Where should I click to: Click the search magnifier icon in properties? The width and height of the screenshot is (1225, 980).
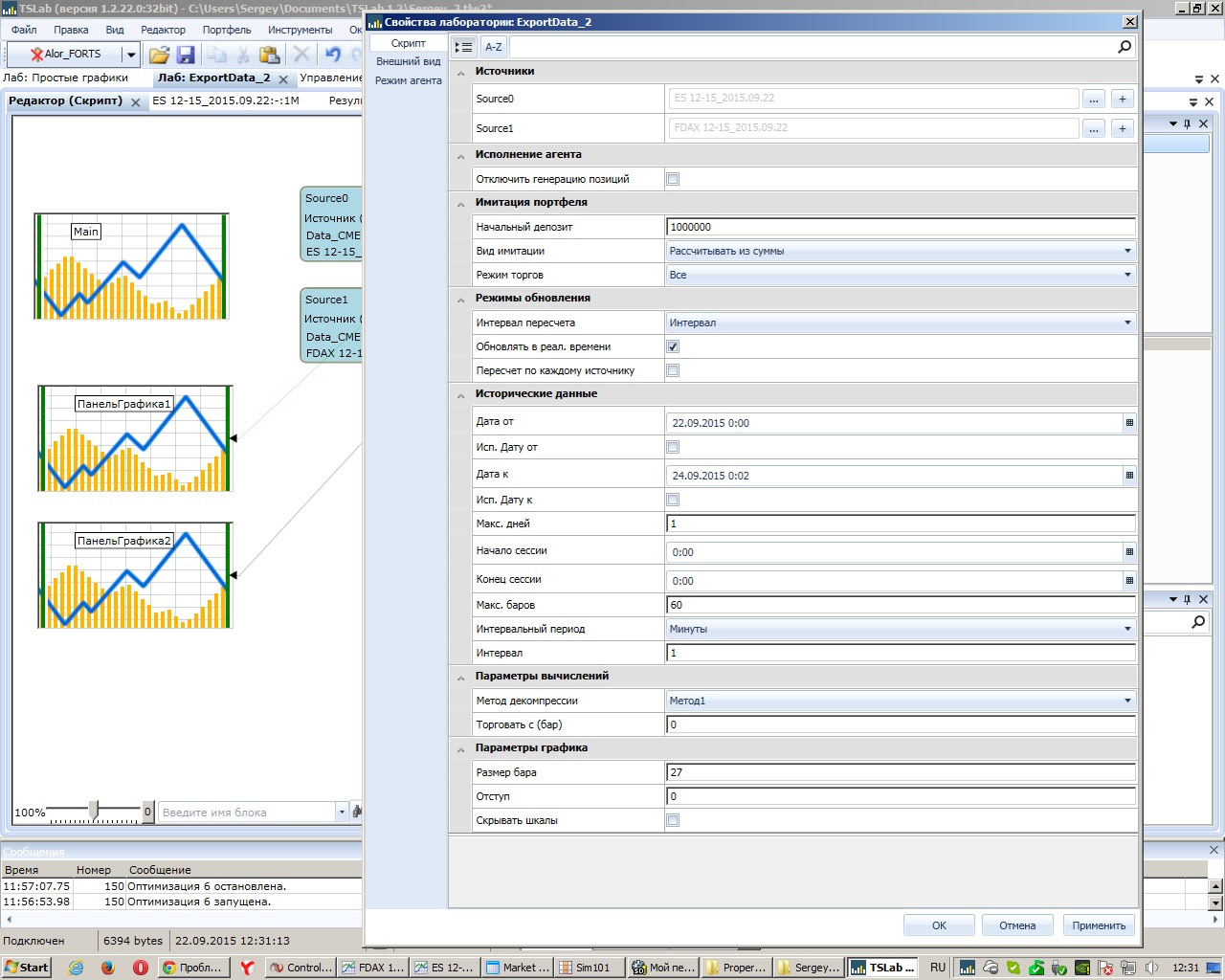(x=1125, y=47)
